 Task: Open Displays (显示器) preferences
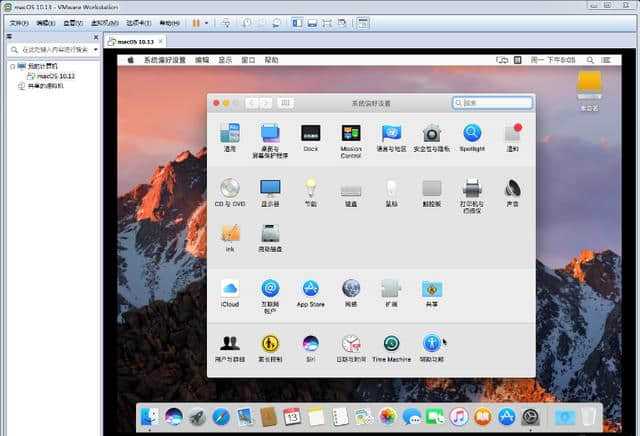tap(270, 192)
